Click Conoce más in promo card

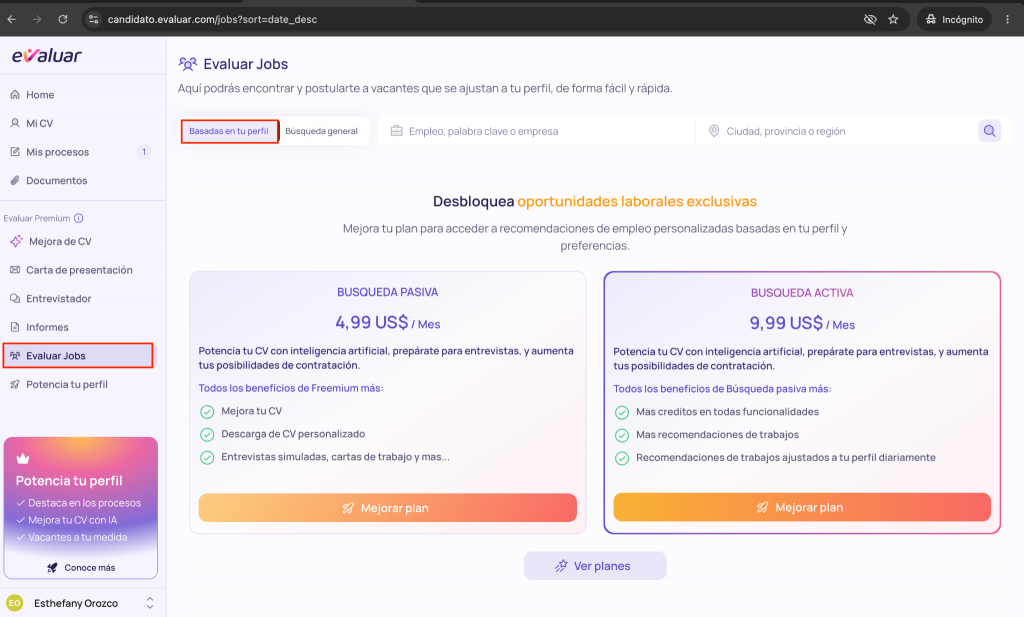coord(81,567)
